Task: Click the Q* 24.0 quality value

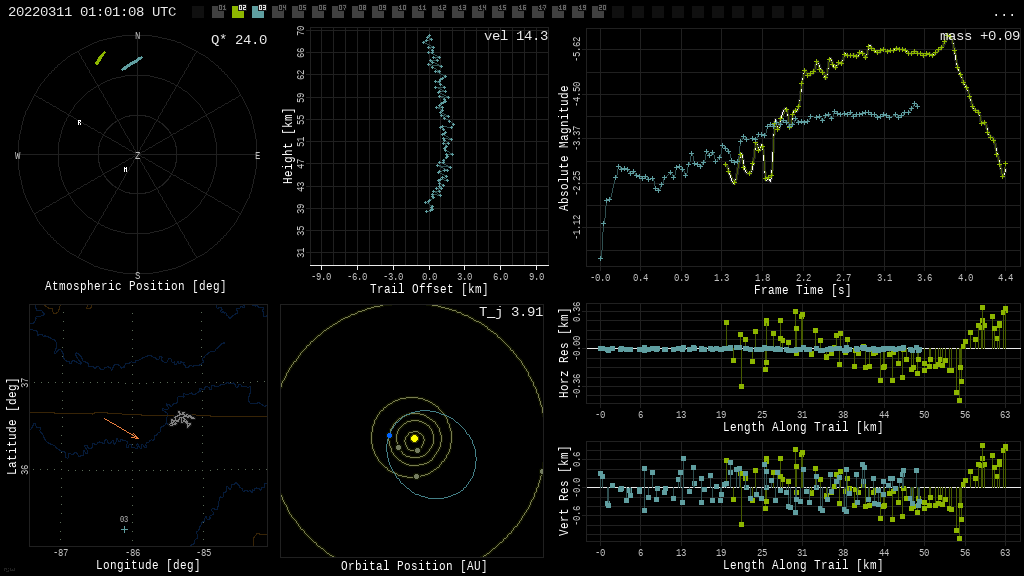Action: [239, 40]
